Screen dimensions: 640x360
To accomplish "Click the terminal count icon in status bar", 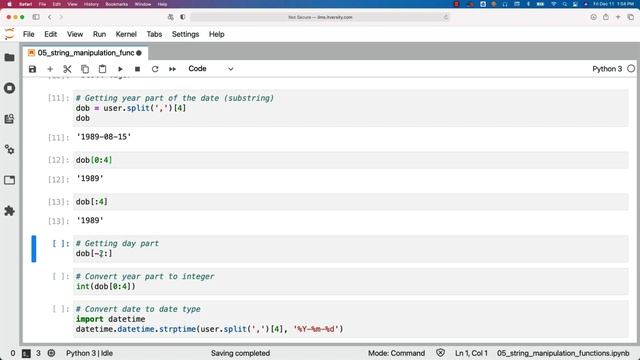I will [x=26, y=353].
